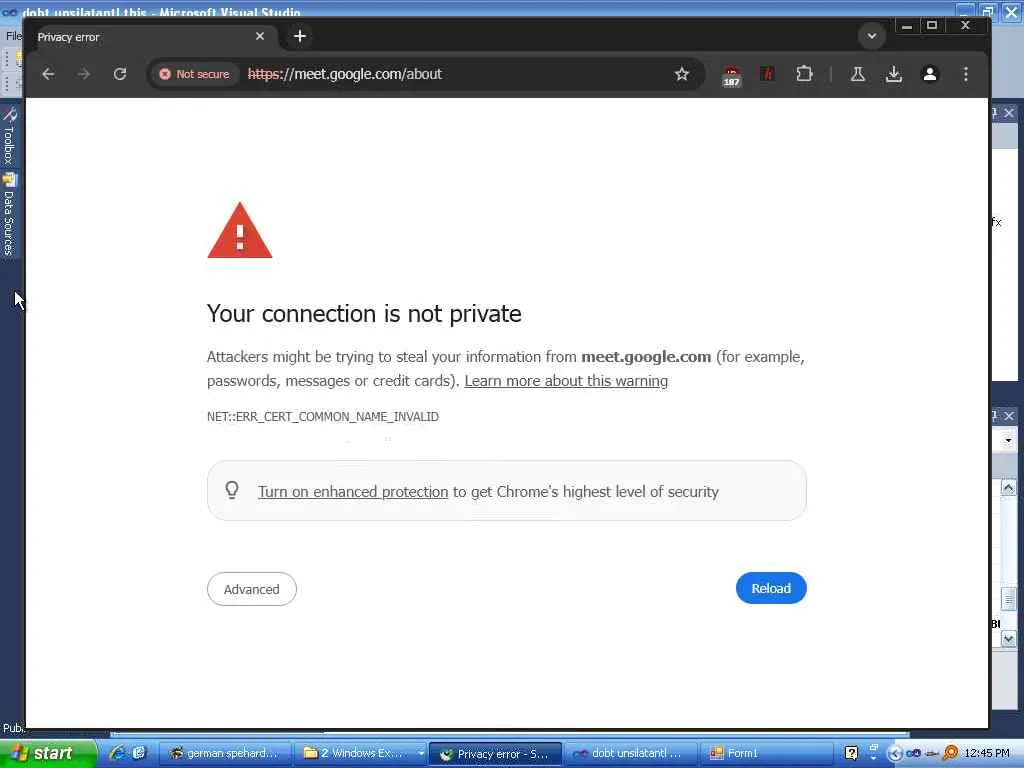Click Turn on enhanced protection link

tap(353, 492)
